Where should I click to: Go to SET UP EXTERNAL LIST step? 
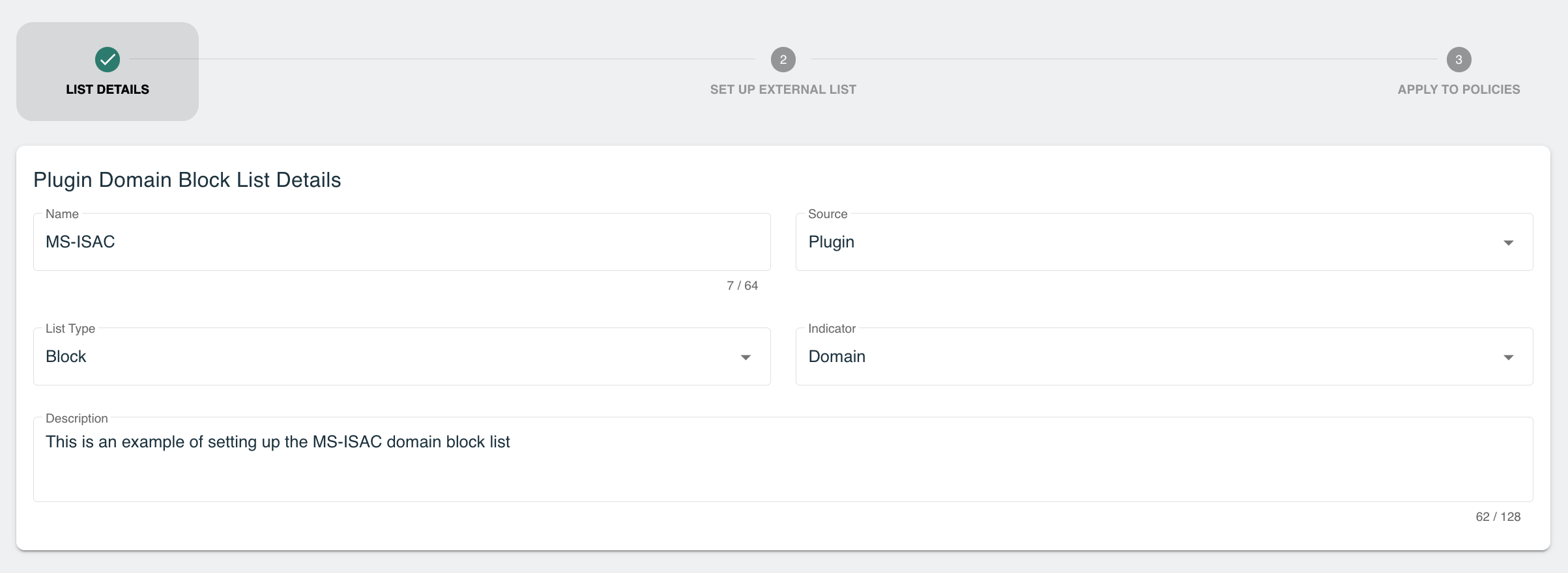pos(783,89)
